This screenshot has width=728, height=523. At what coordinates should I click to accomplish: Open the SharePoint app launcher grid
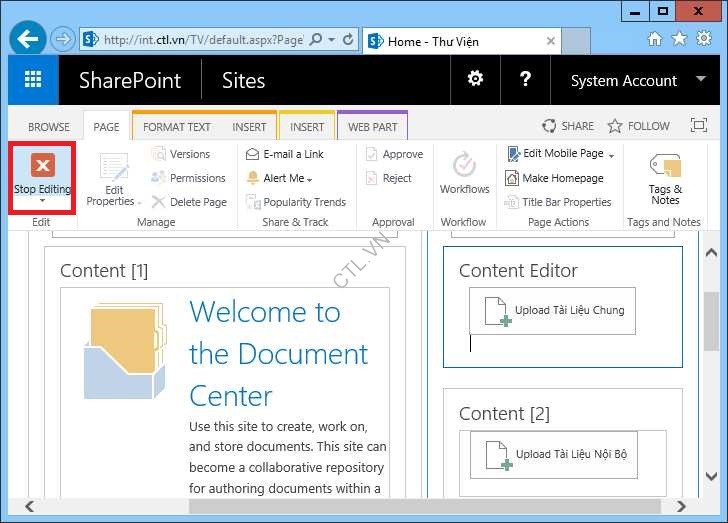tap(33, 80)
